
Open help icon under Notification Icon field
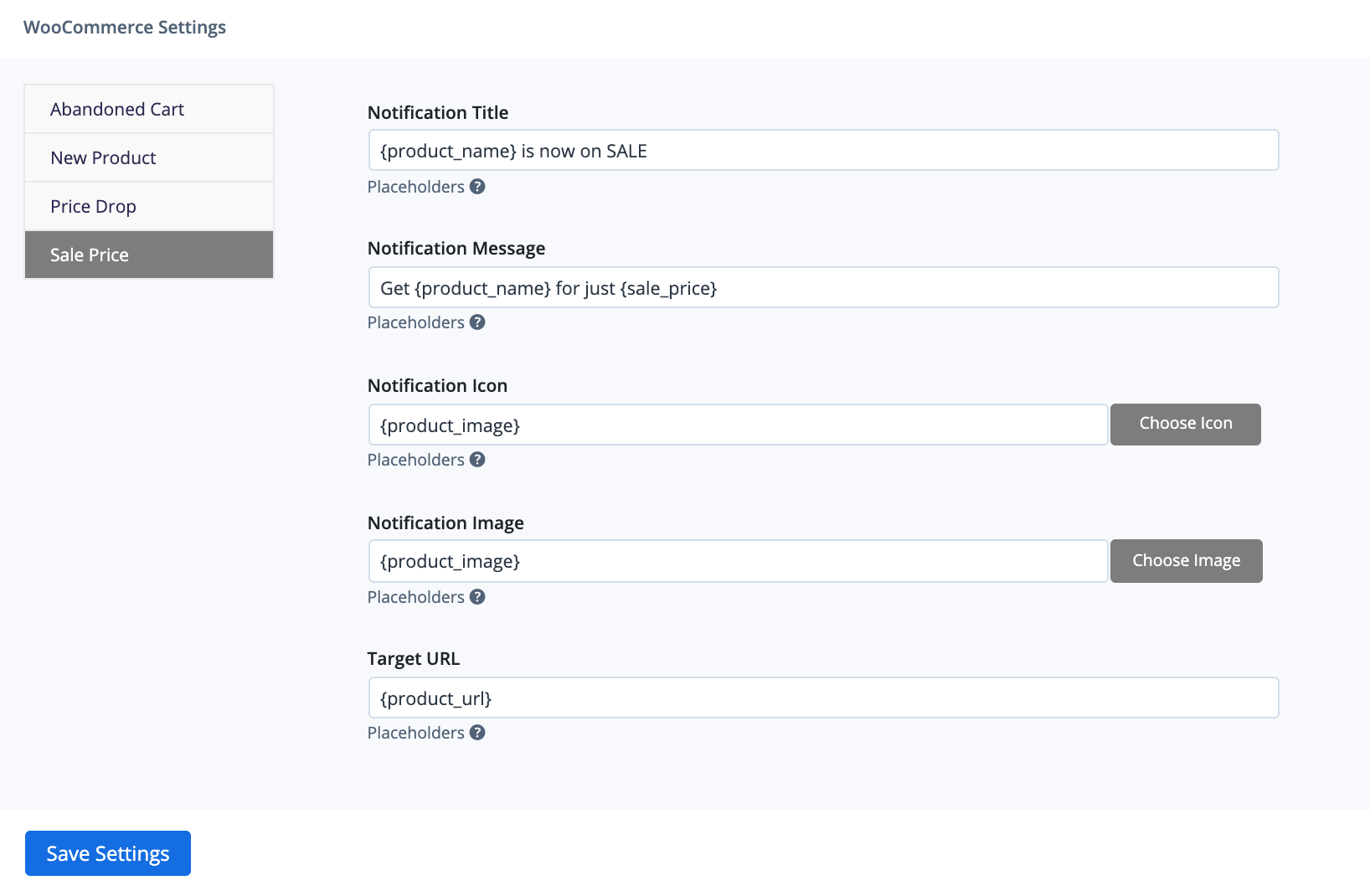pyautogui.click(x=477, y=460)
